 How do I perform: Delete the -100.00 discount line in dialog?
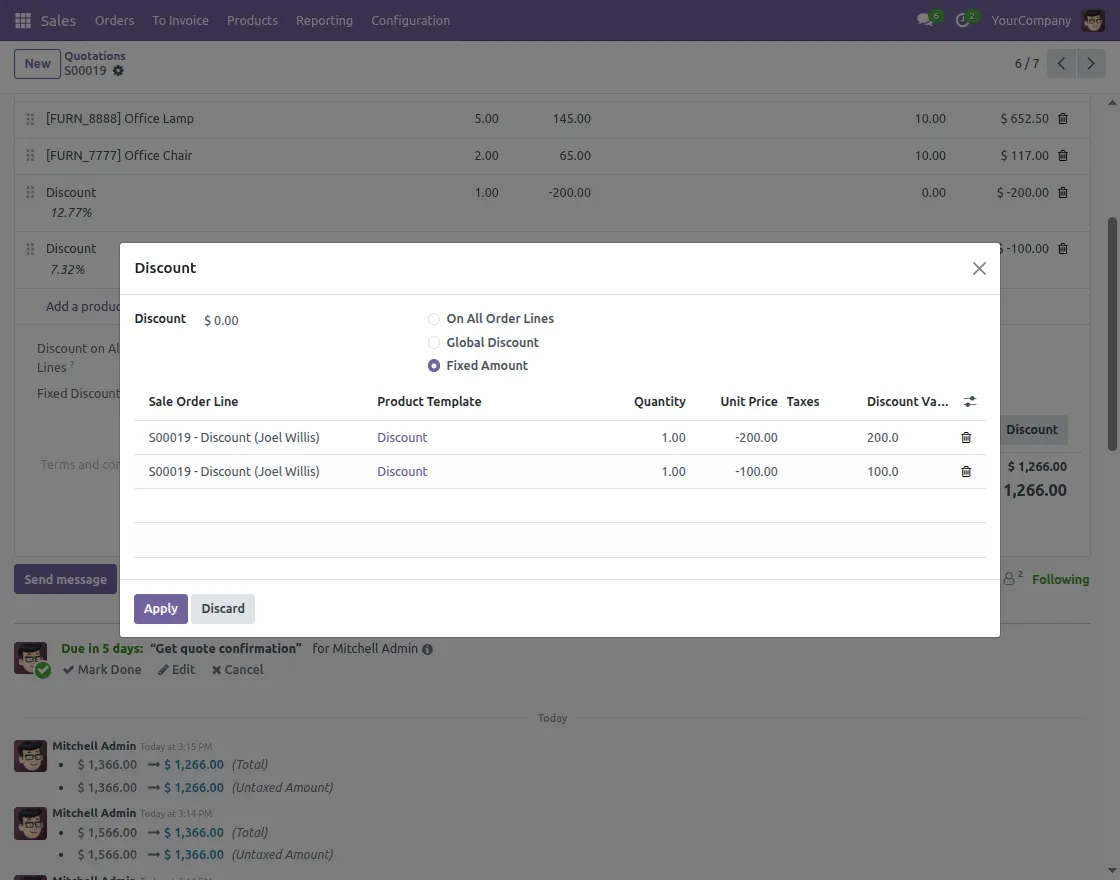tap(966, 472)
